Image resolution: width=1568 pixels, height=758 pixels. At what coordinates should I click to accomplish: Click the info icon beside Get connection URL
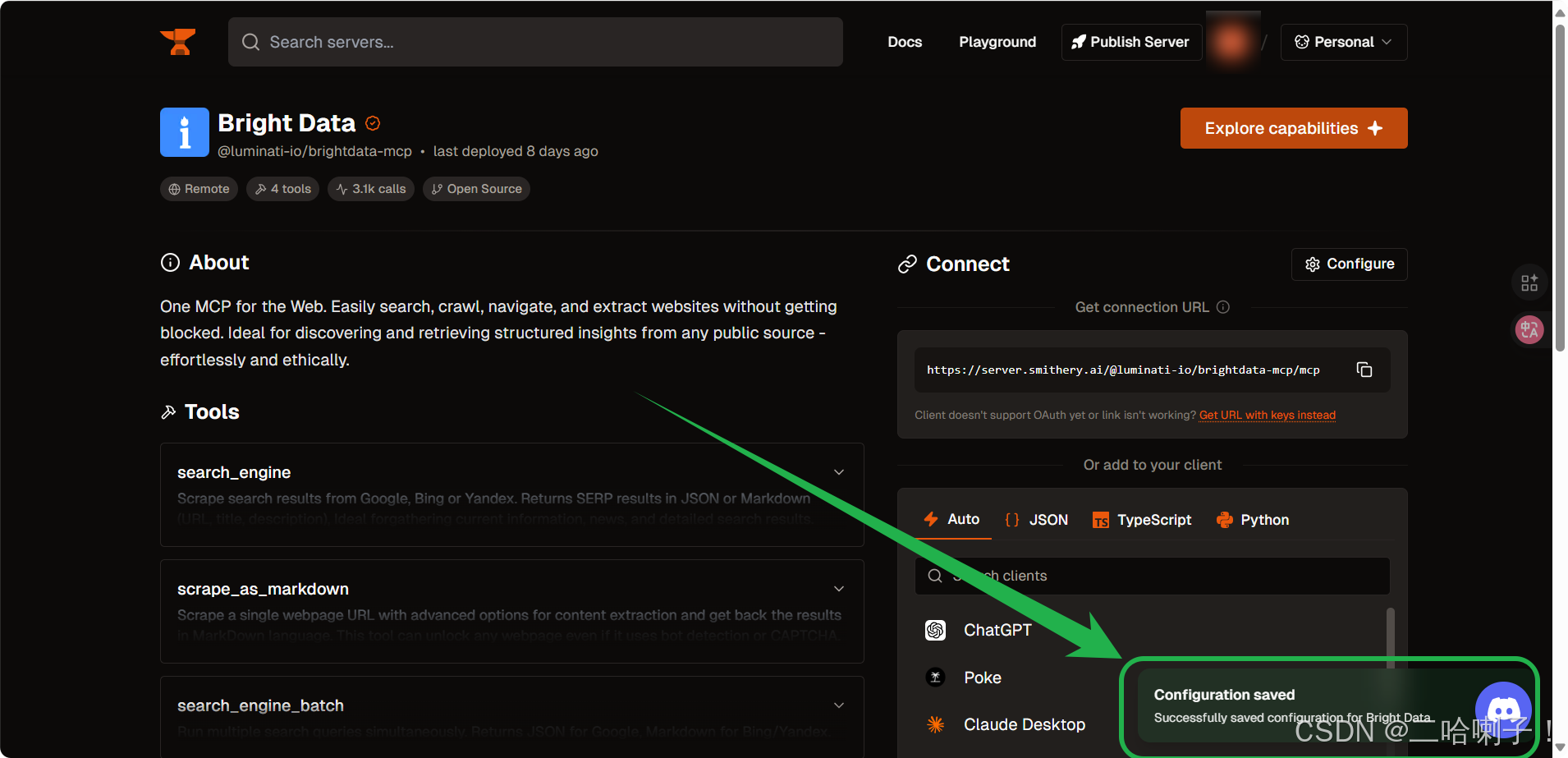1223,307
